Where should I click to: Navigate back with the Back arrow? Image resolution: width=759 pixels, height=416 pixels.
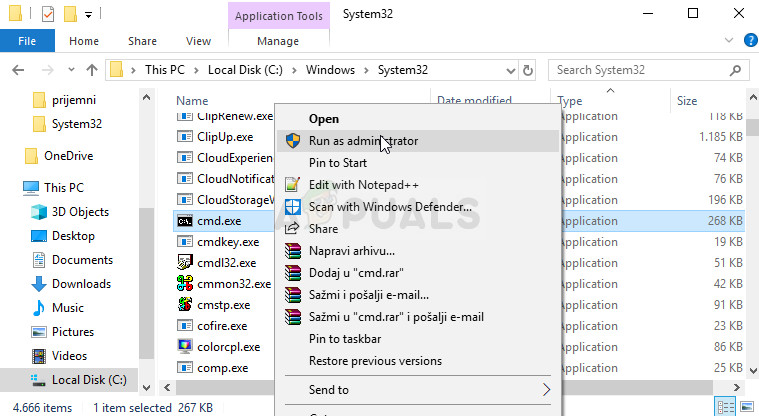(19, 70)
